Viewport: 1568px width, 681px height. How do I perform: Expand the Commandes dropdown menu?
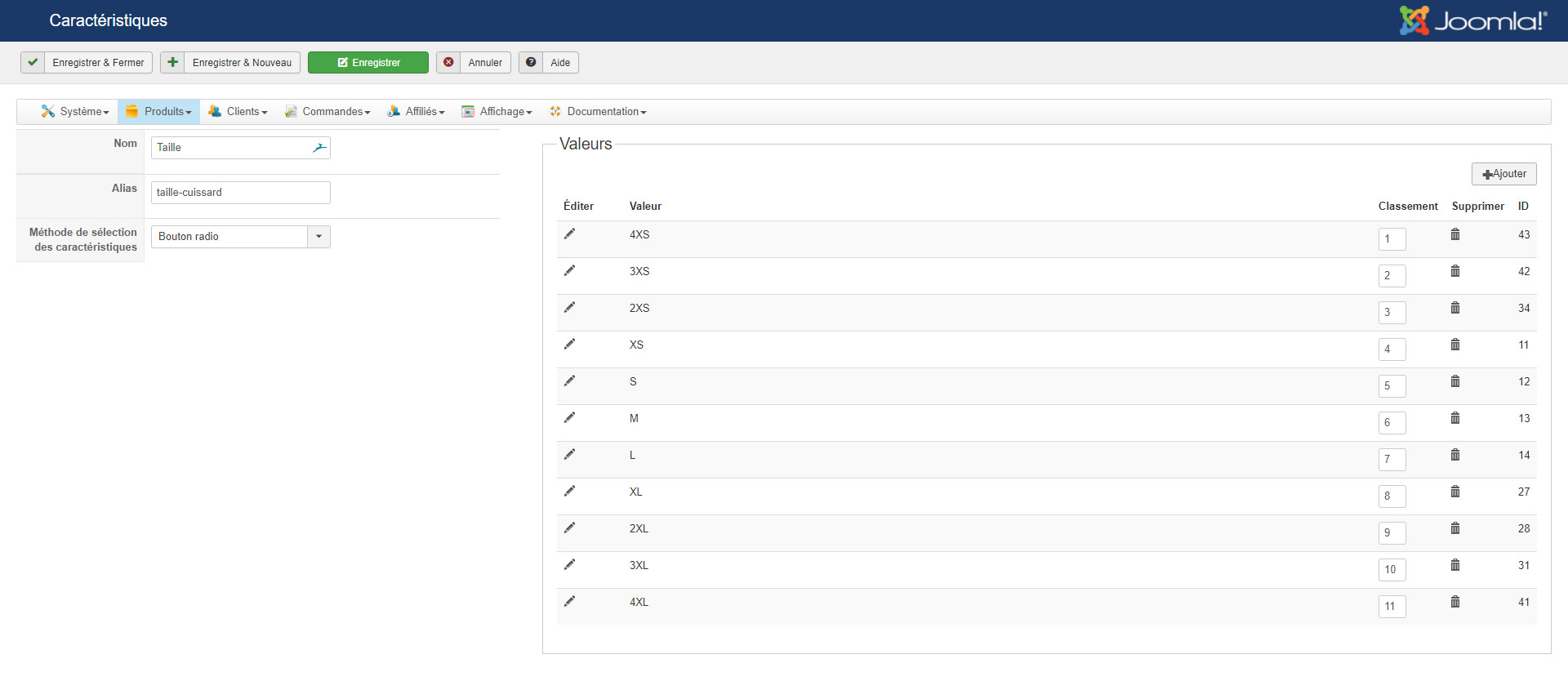click(x=327, y=112)
